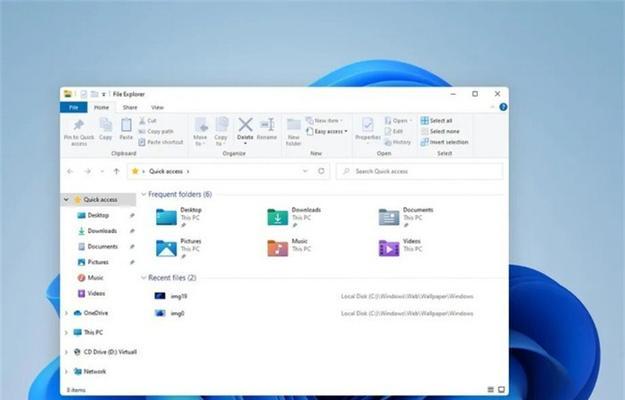625x400 pixels.
Task: Click Paste shortcut in ribbon
Action: point(161,142)
